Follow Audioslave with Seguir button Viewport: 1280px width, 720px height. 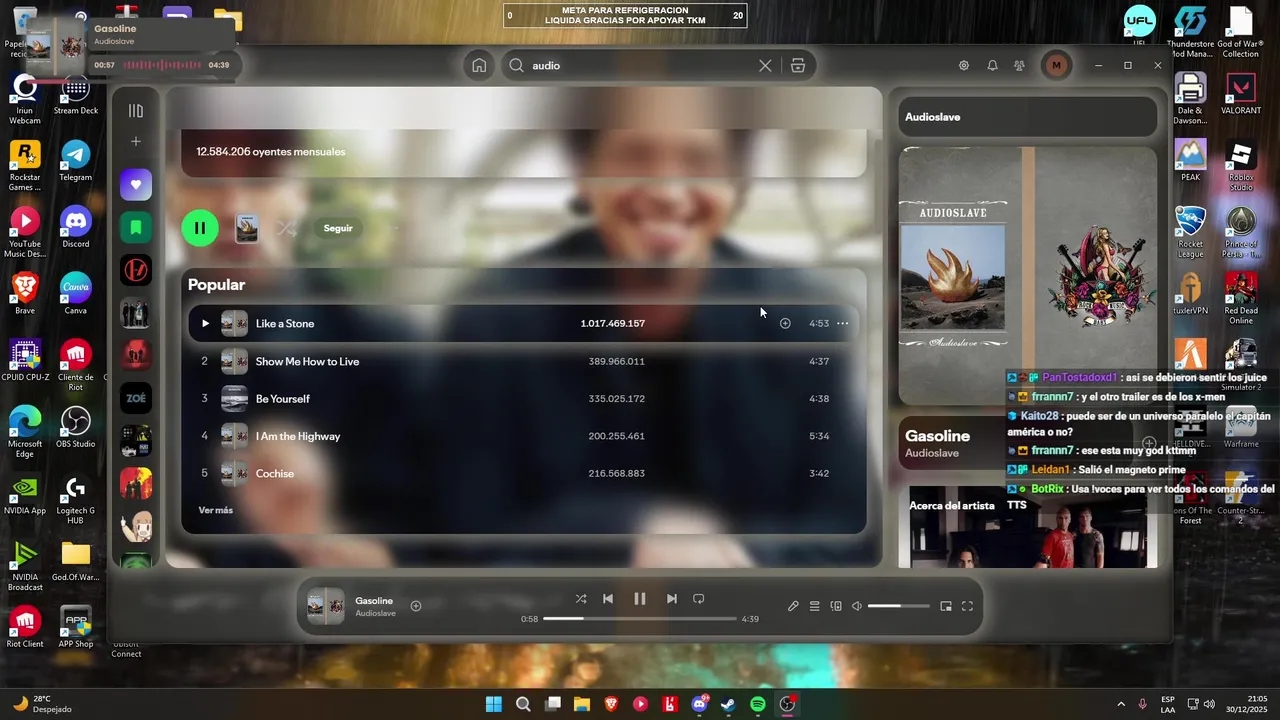click(338, 228)
